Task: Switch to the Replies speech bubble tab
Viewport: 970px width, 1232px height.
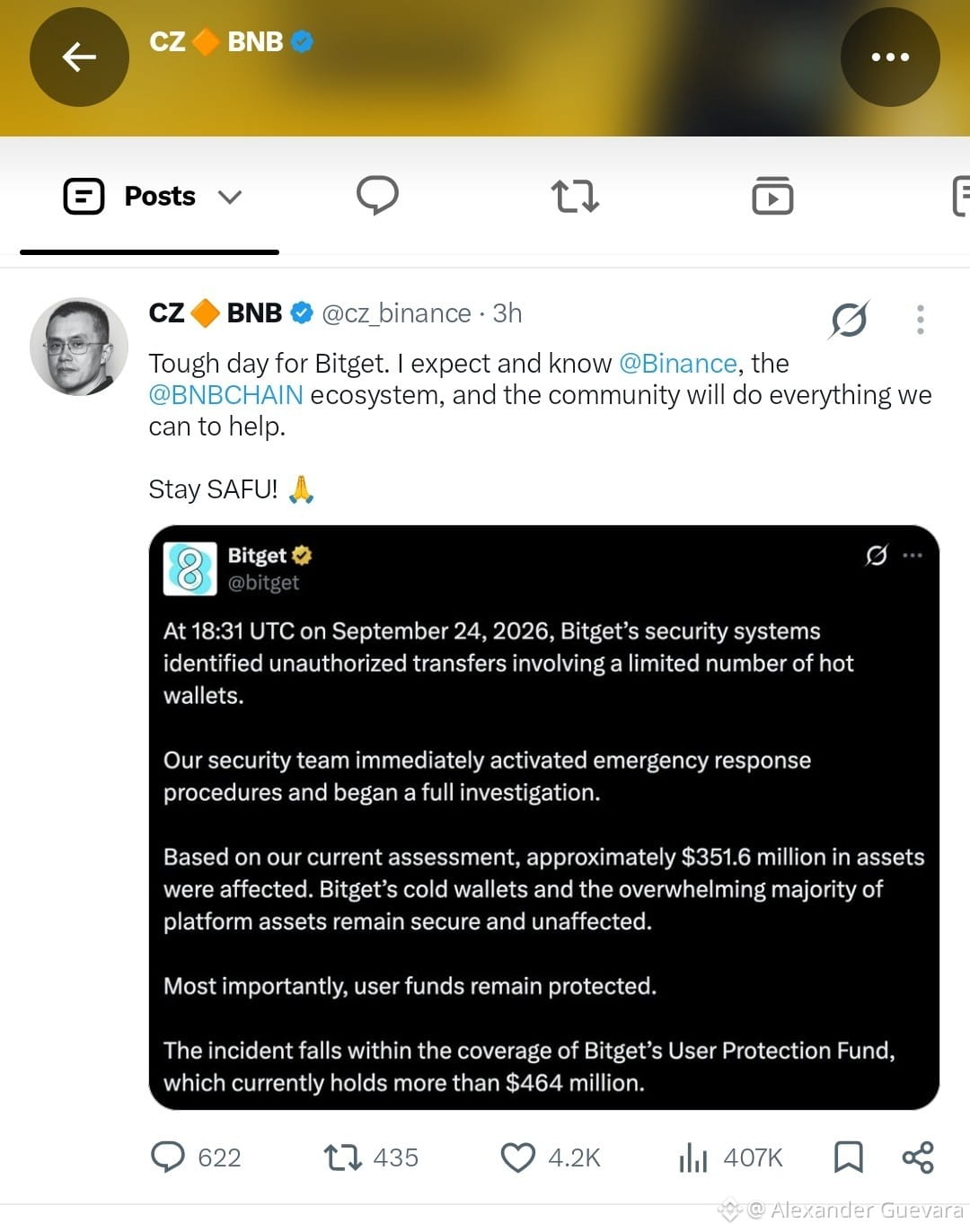Action: (x=377, y=195)
